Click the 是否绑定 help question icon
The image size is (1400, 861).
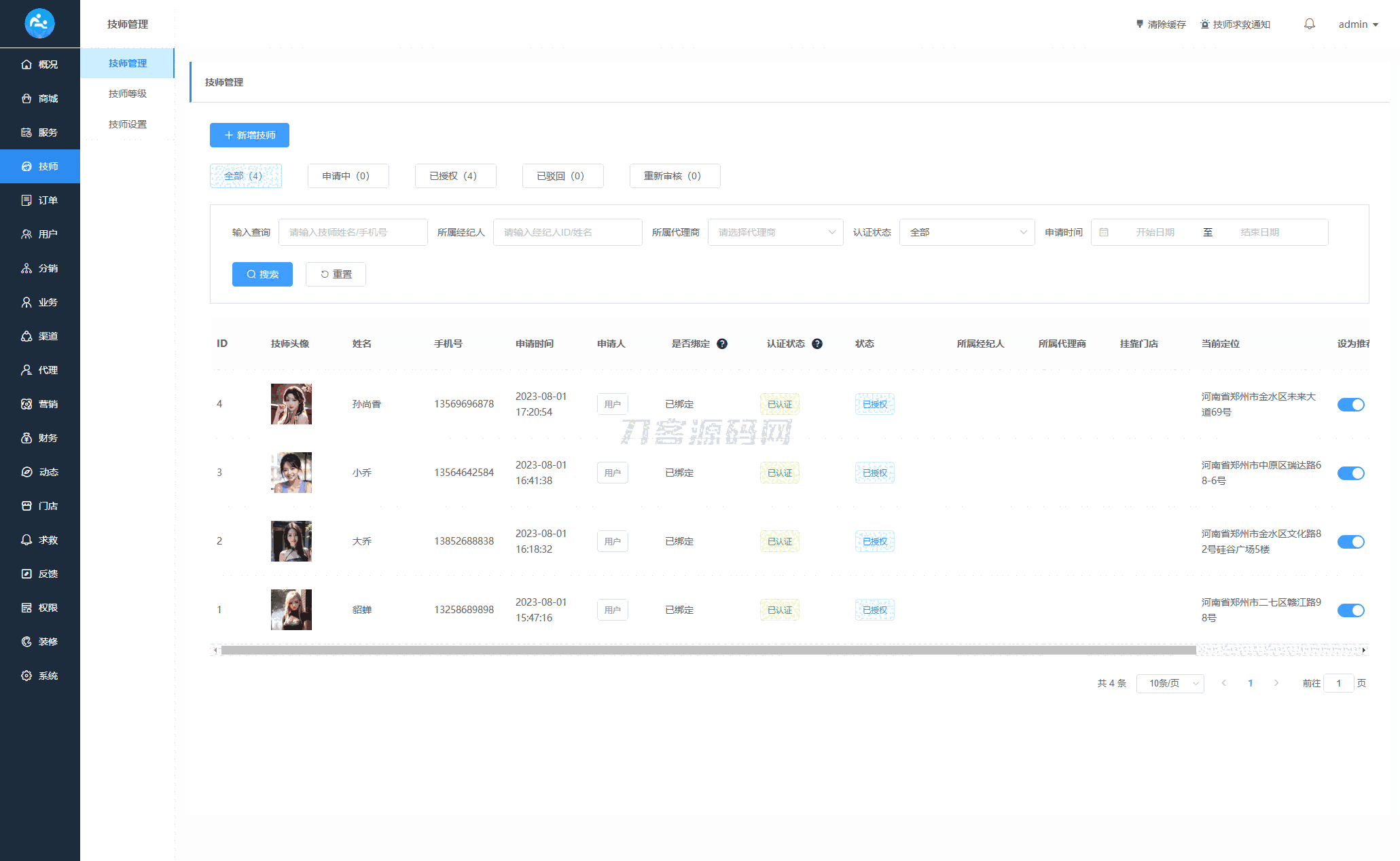click(722, 344)
